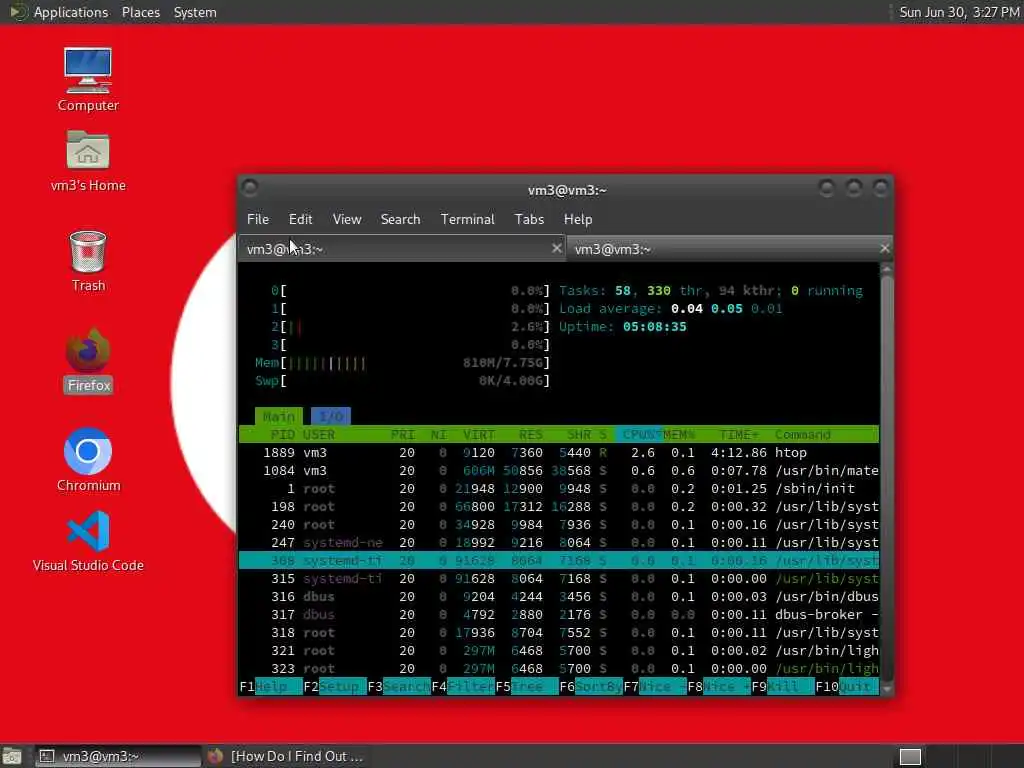Launch Visual Studio Code from desktop
Screen dimensions: 1024x768
click(x=88, y=541)
